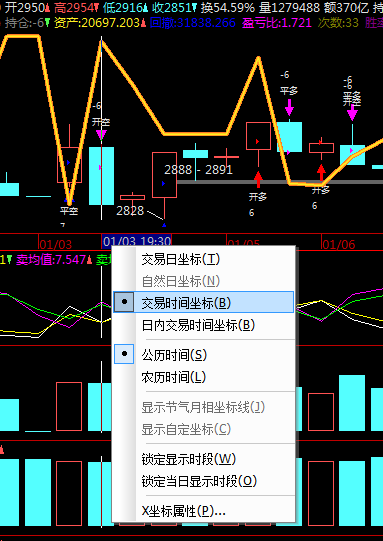Click 持仓:-6 position readout
The height and width of the screenshot is (541, 383).
pyautogui.click(x=24, y=23)
